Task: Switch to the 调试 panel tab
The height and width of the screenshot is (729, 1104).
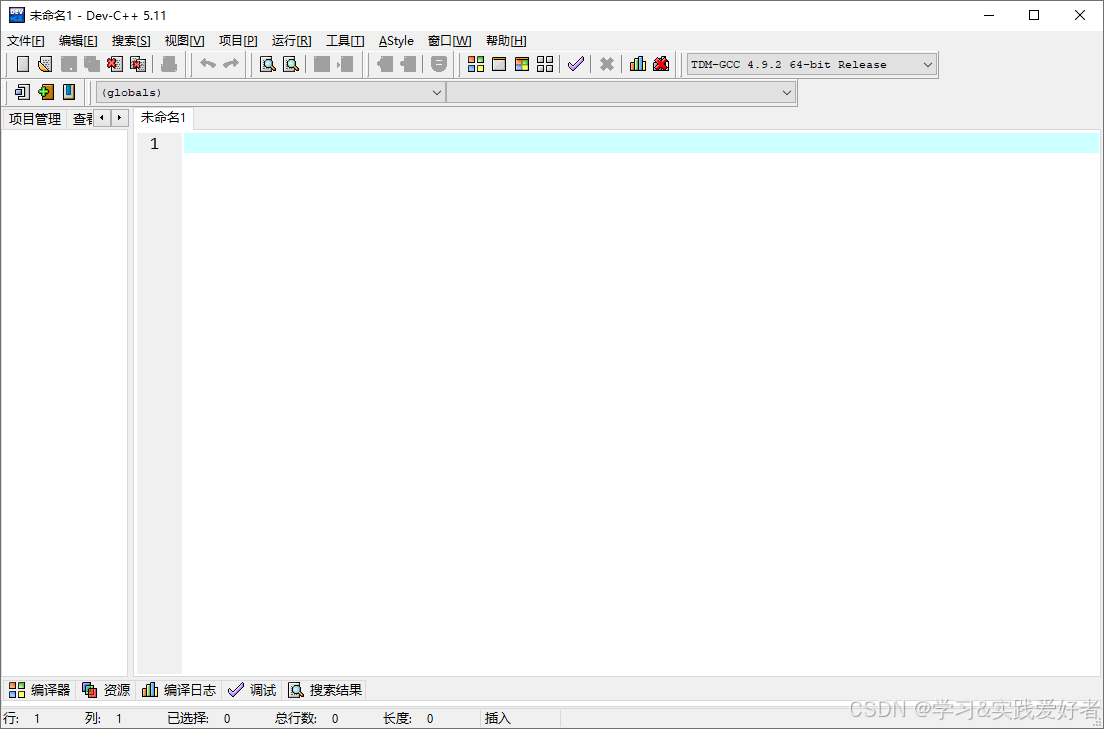Action: pyautogui.click(x=253, y=689)
